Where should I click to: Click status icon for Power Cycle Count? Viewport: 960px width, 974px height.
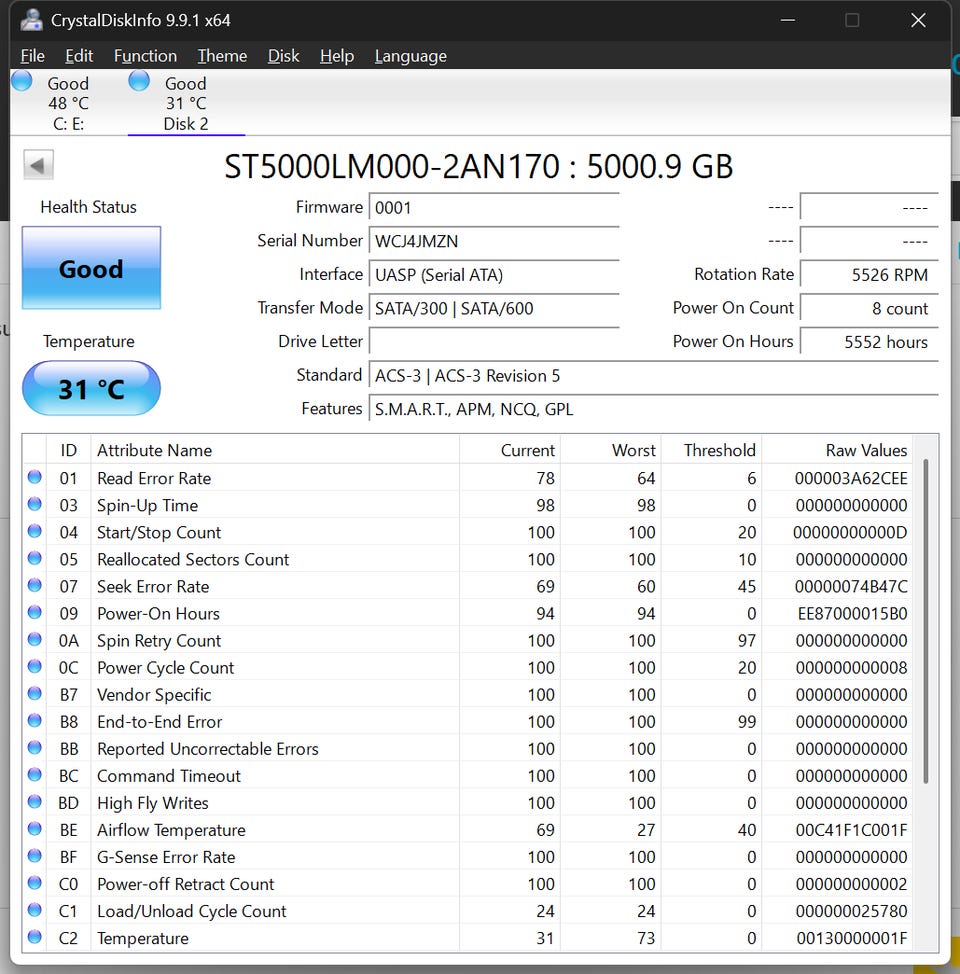click(x=35, y=667)
